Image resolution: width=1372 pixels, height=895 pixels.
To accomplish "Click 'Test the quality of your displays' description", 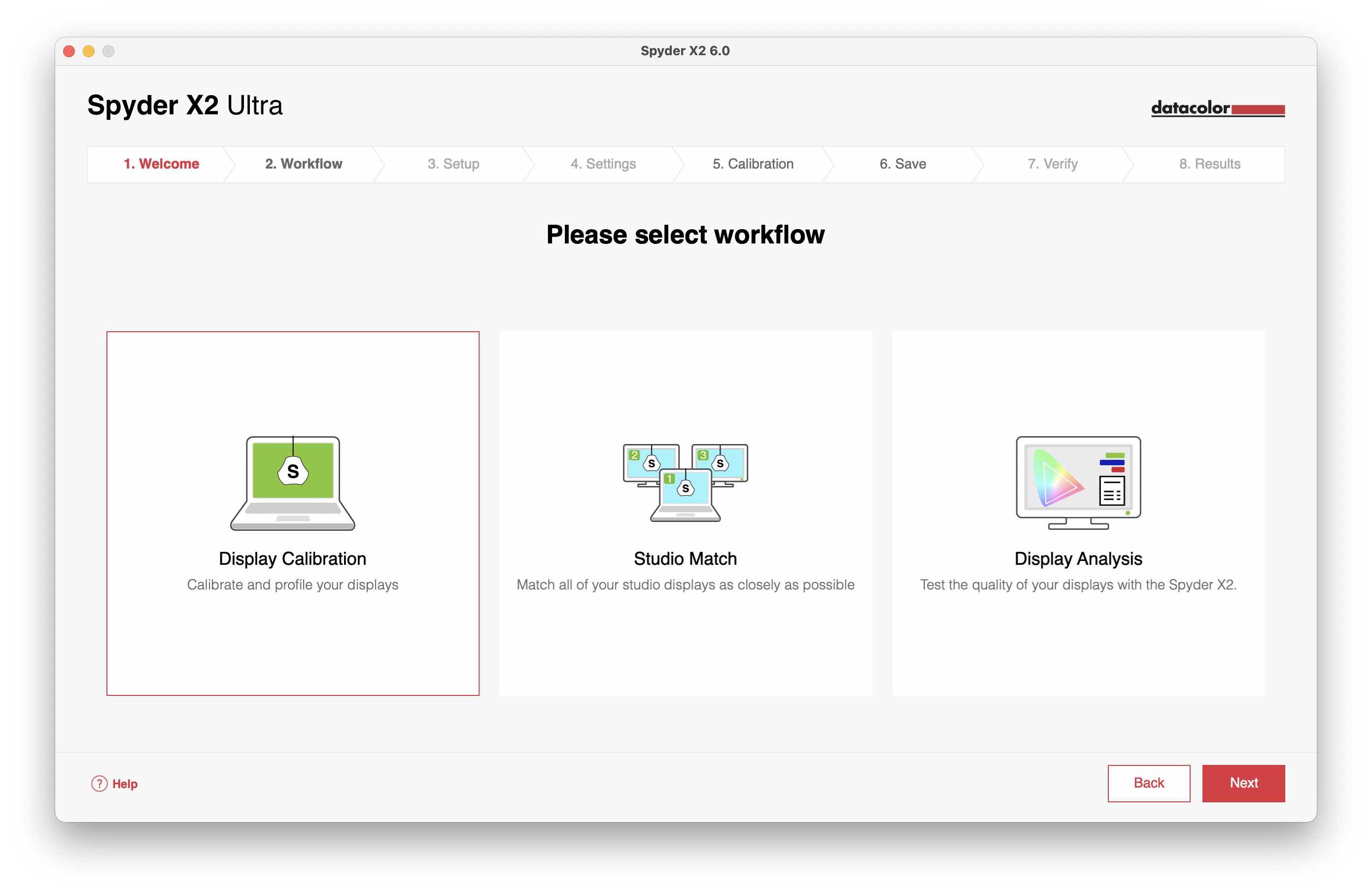I will [x=1078, y=584].
